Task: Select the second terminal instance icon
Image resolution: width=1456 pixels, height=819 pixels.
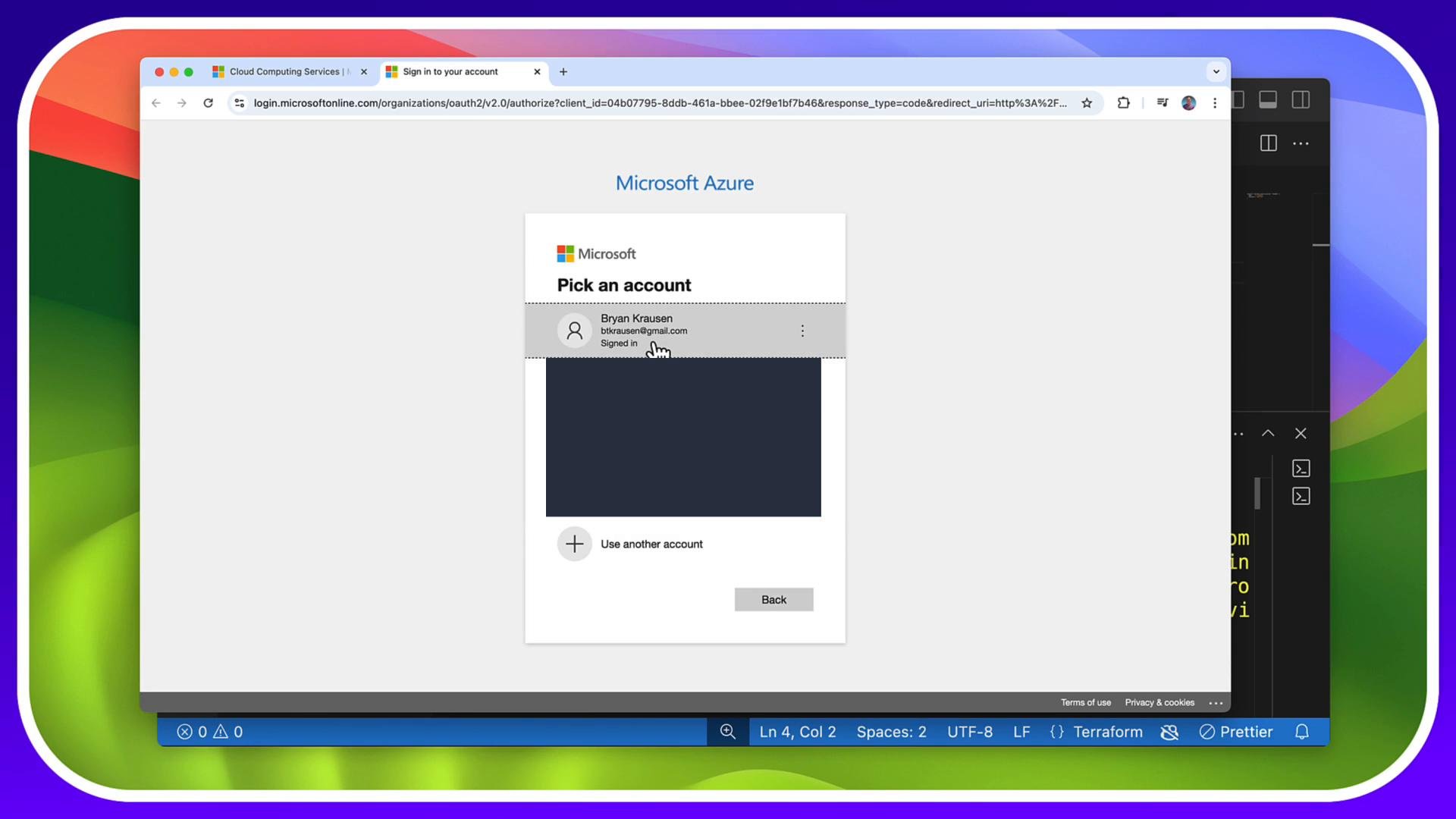Action: tap(1301, 497)
